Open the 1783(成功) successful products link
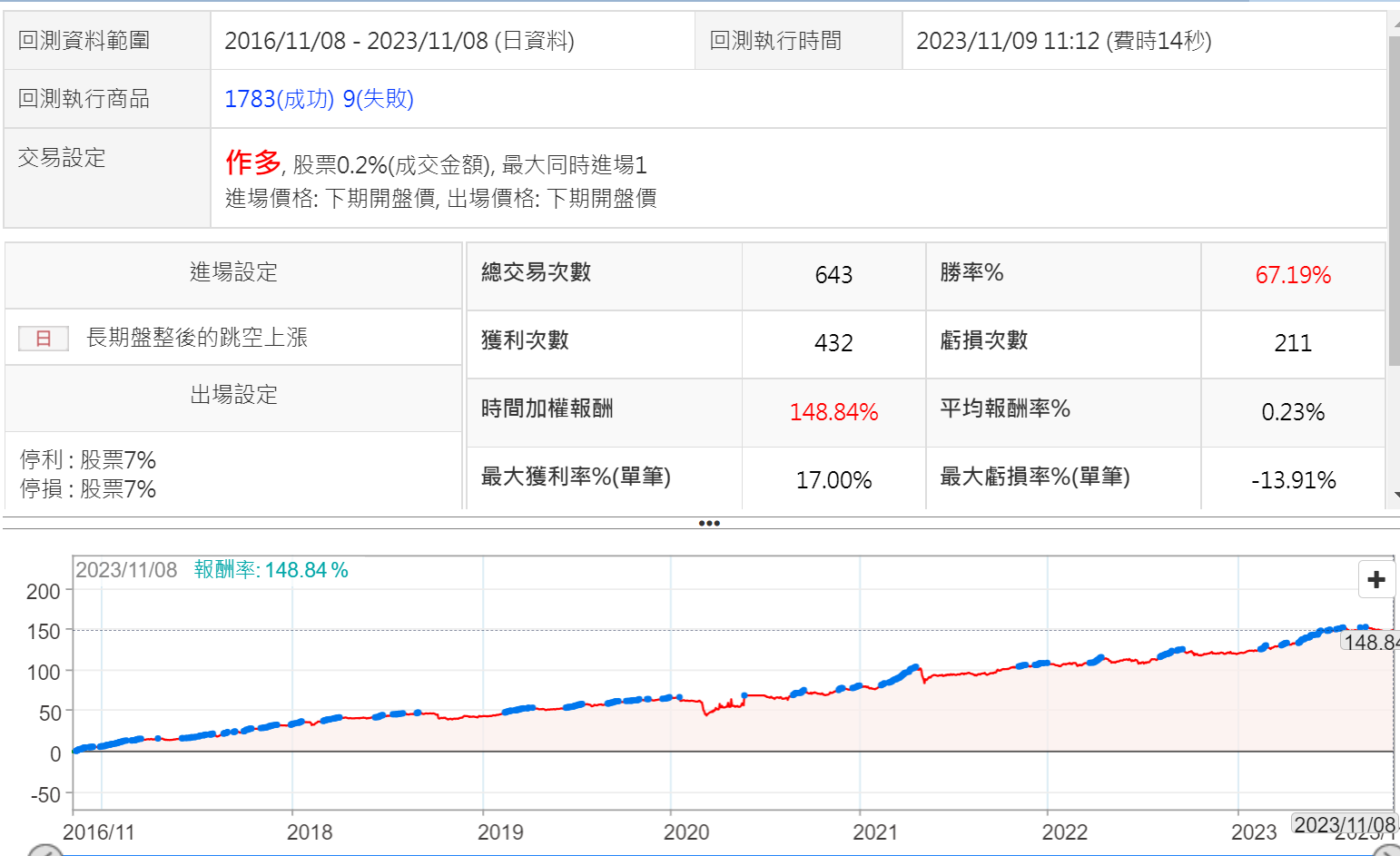This screenshot has width=1400, height=856. pos(279,99)
